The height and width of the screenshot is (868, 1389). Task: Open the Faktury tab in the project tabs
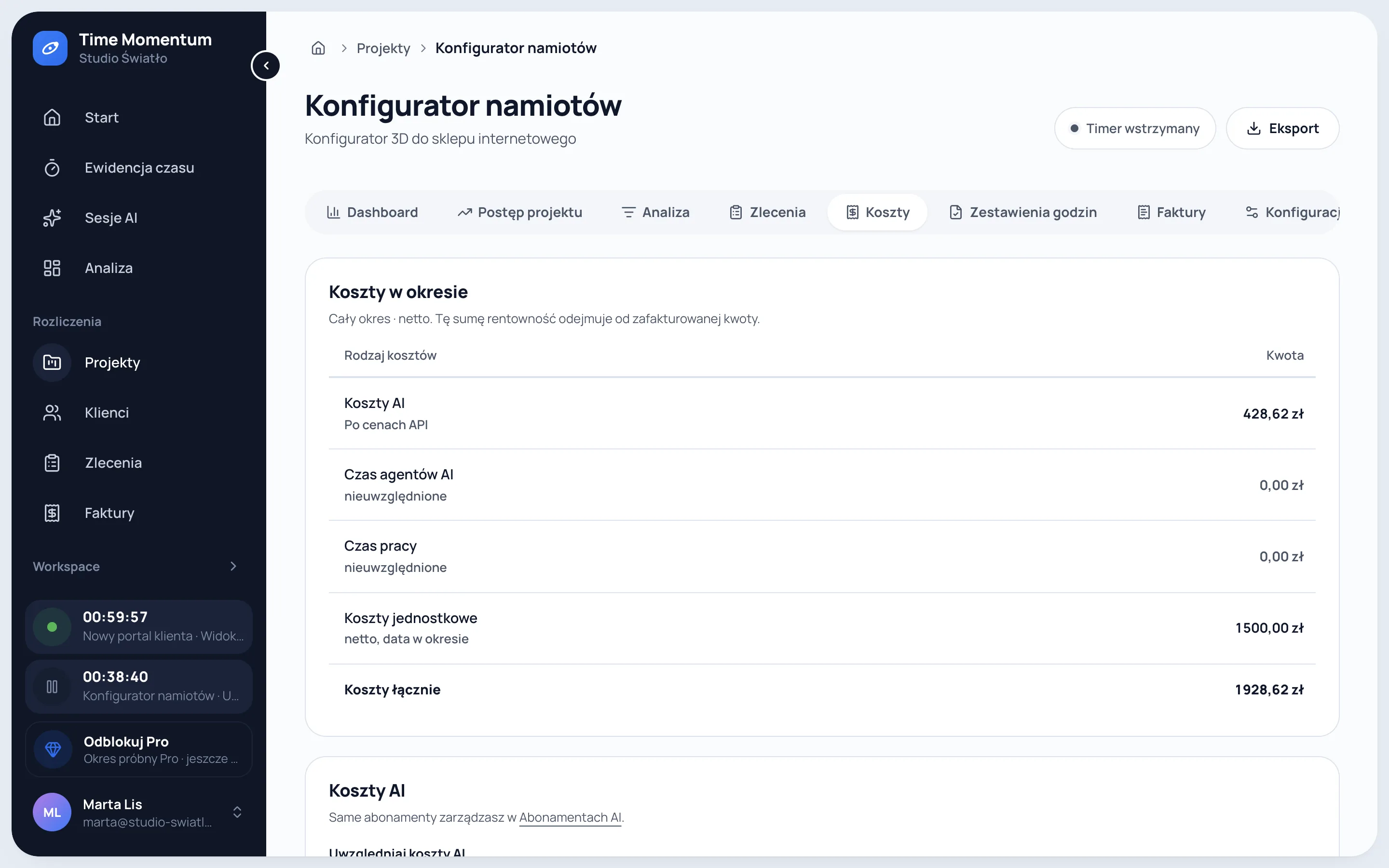(1171, 212)
